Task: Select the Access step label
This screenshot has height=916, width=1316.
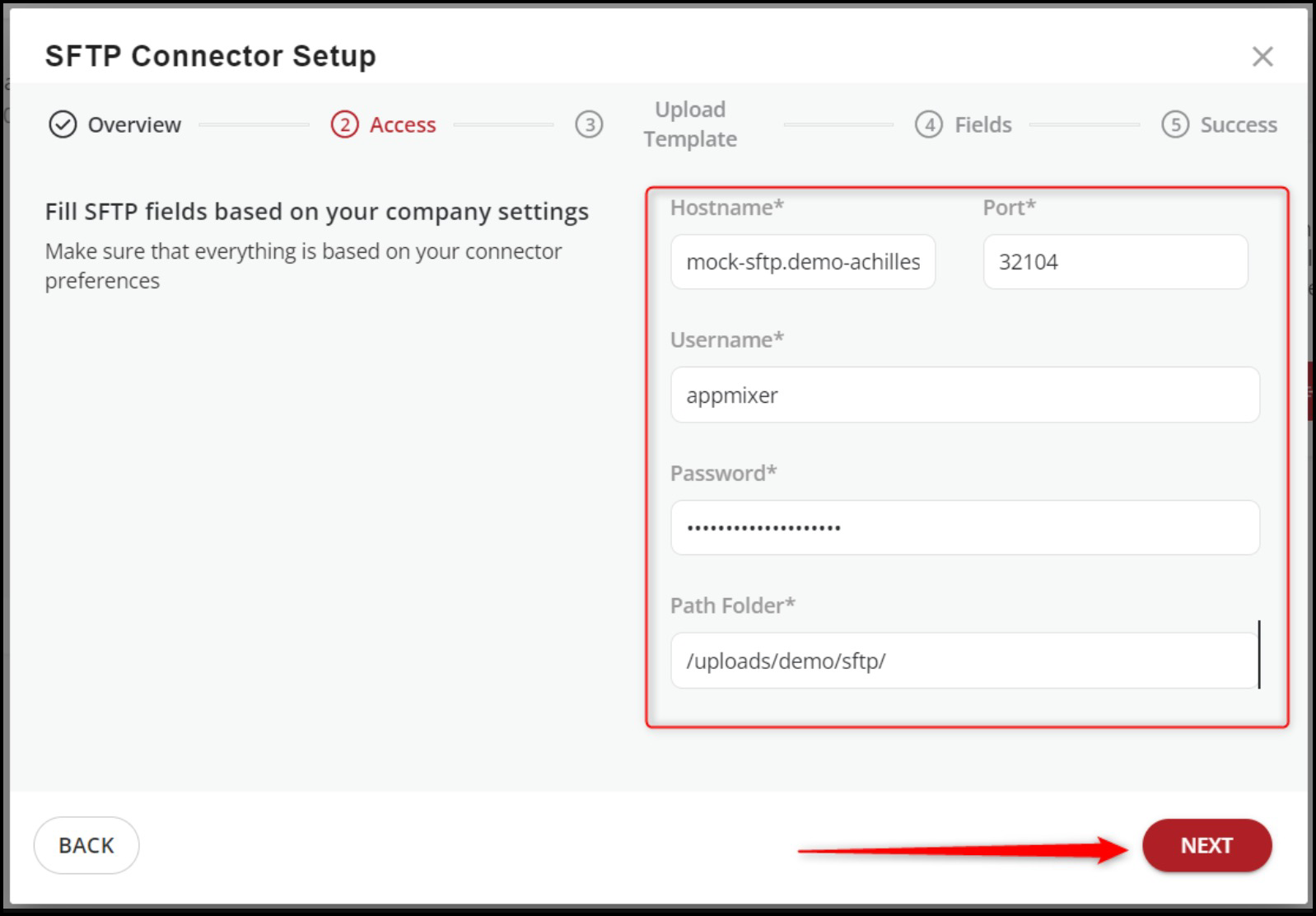Action: pyautogui.click(x=402, y=124)
